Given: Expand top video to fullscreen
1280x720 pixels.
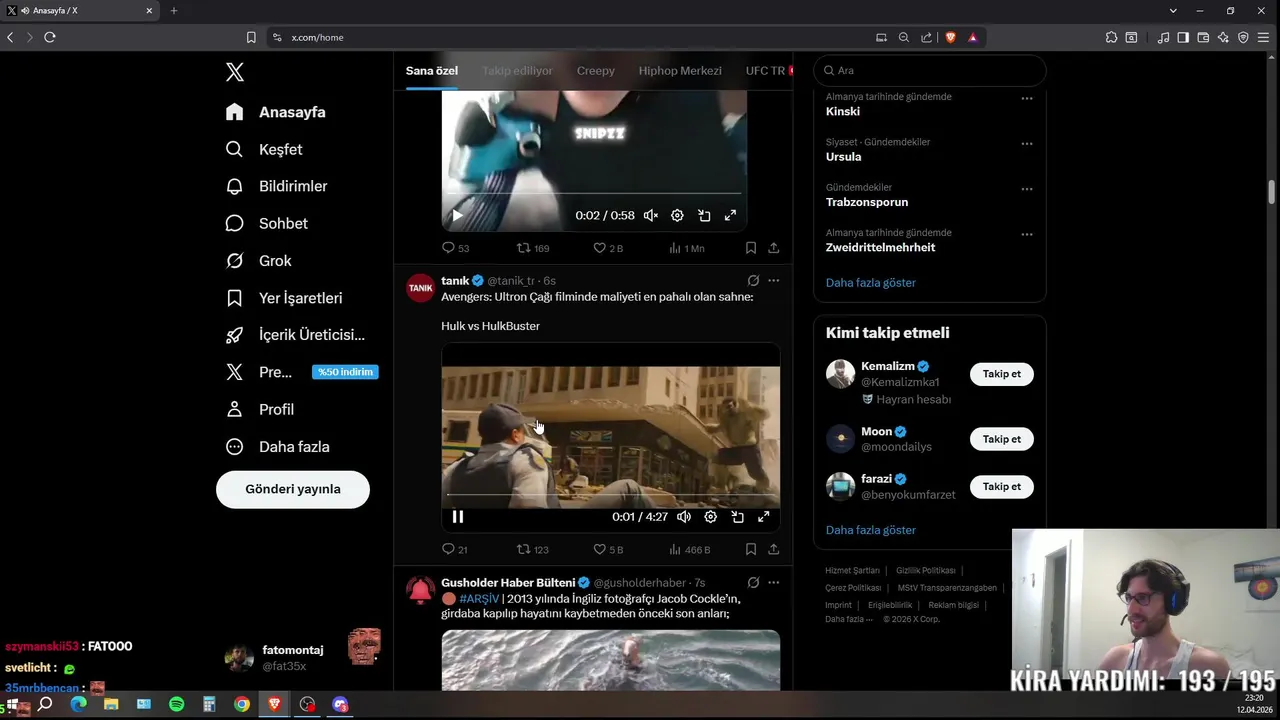Looking at the screenshot, I should click(x=730, y=215).
